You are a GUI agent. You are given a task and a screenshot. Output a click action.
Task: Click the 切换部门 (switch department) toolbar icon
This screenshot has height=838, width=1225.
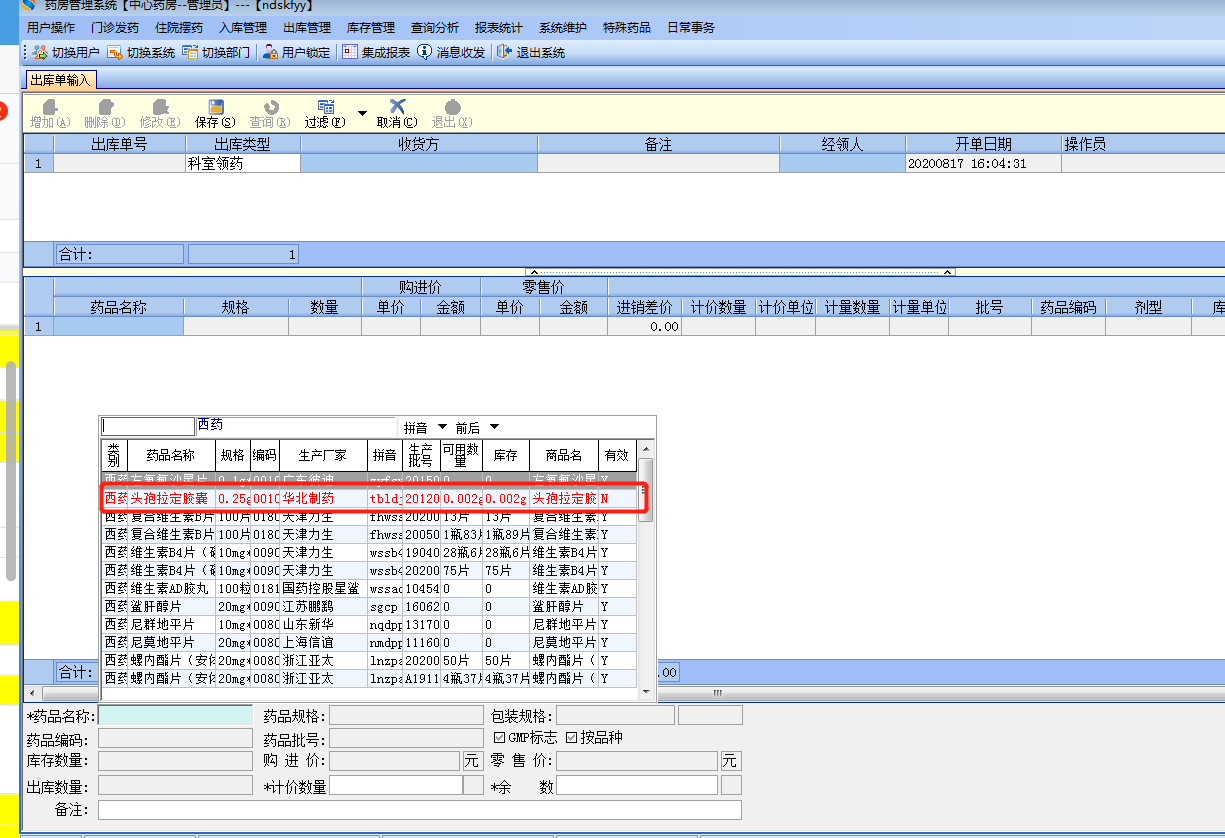click(190, 52)
